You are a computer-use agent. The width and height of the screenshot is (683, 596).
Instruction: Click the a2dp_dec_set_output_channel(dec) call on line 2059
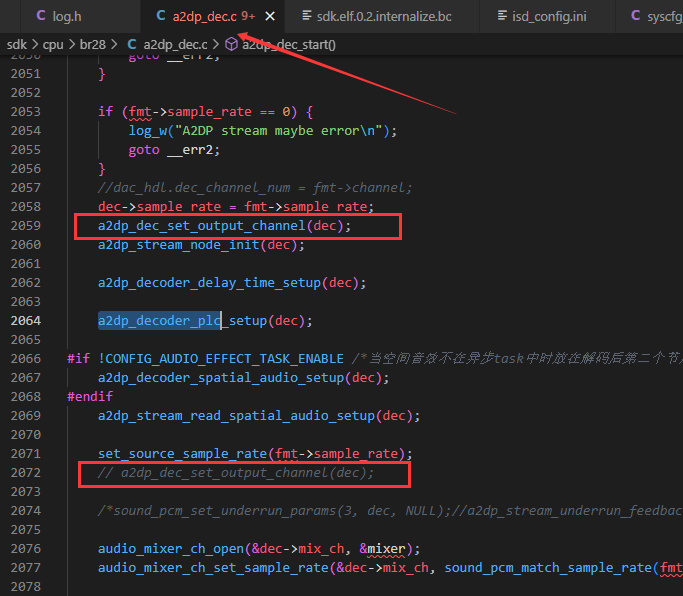point(224,226)
